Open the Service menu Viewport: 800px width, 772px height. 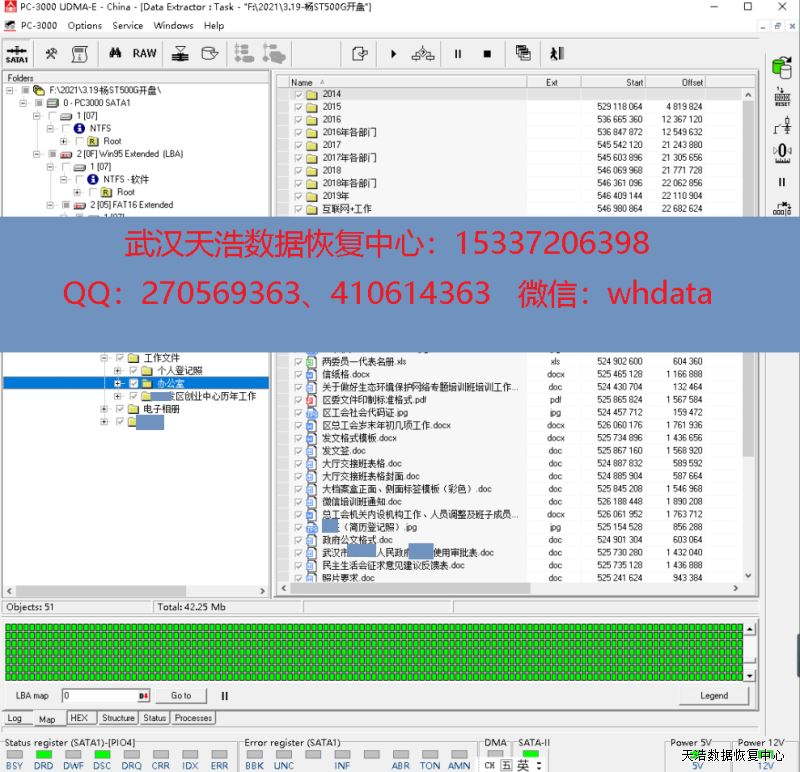[127, 25]
